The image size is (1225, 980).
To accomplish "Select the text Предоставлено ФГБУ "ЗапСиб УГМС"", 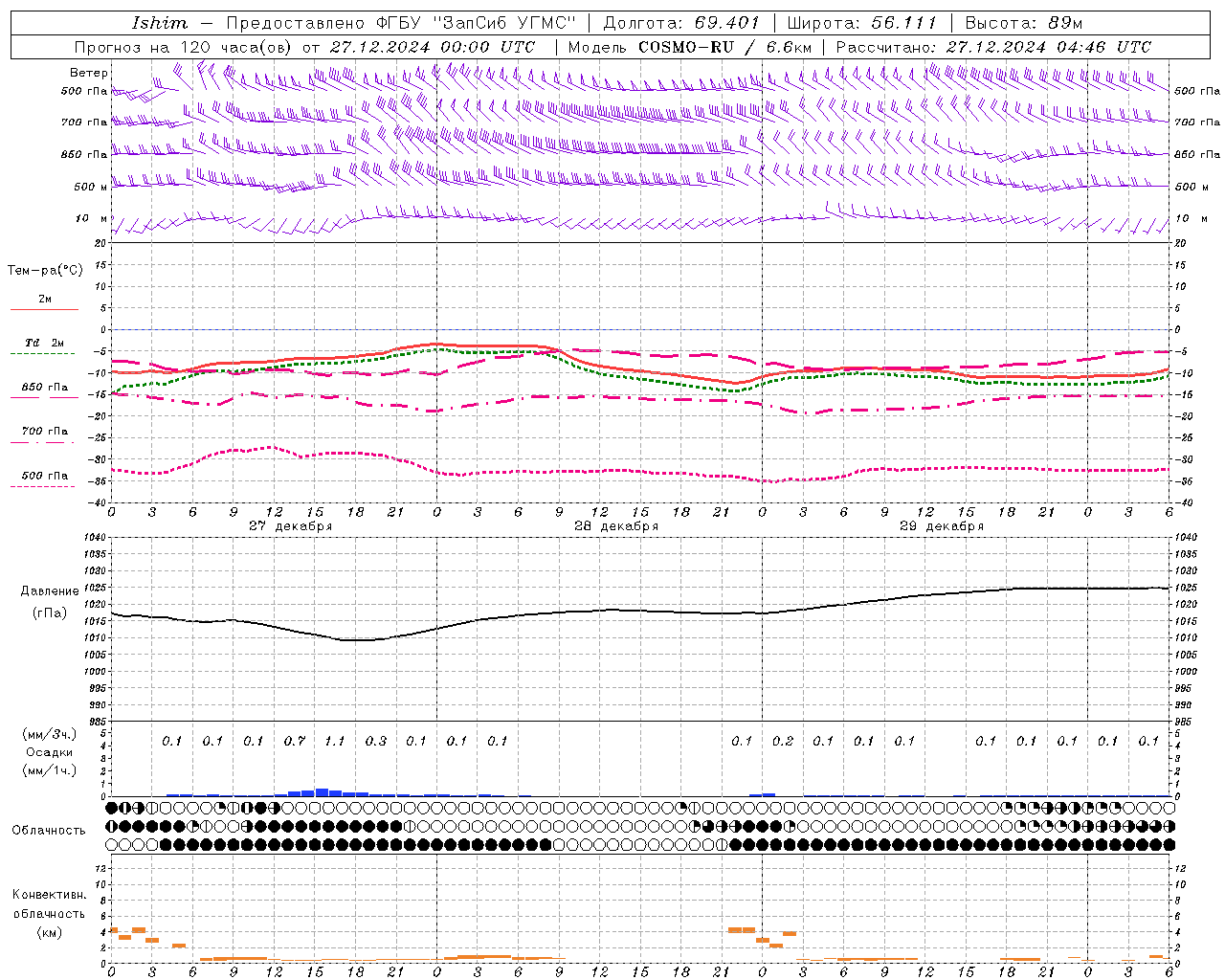I will (x=401, y=23).
